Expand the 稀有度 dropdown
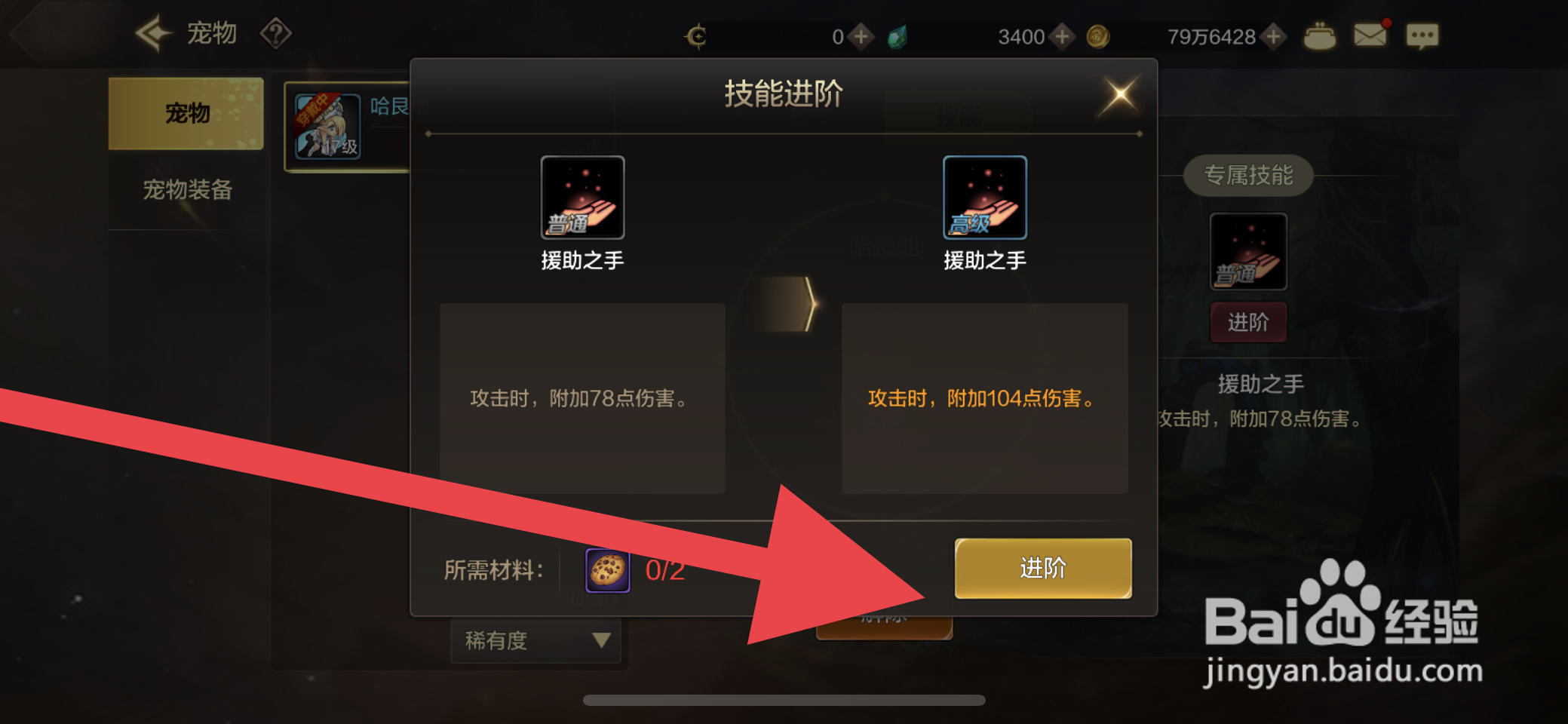1568x724 pixels. [x=535, y=641]
